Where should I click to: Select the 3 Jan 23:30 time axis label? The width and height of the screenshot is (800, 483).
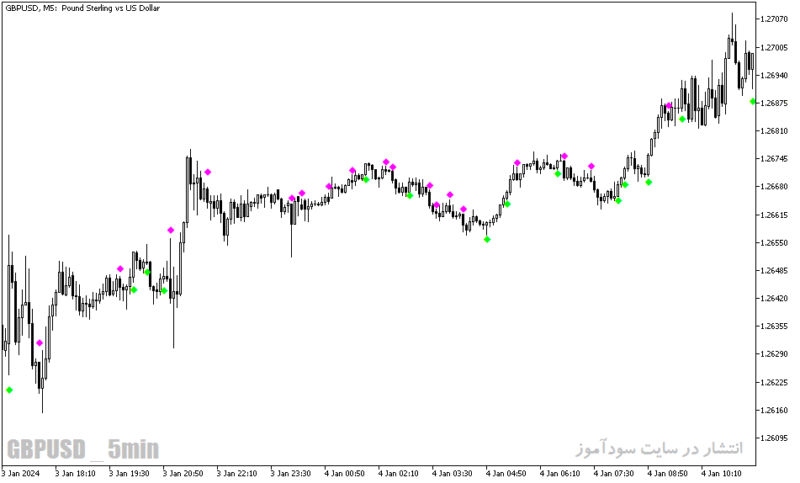point(290,474)
